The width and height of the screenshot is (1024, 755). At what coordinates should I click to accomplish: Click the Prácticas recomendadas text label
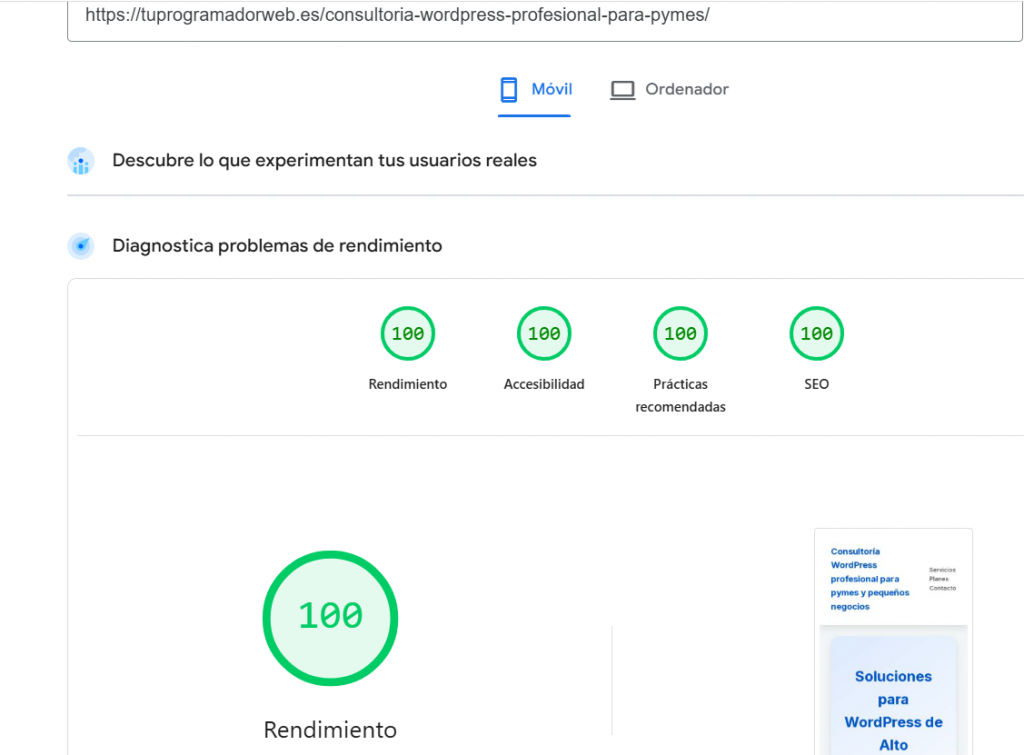(x=680, y=395)
